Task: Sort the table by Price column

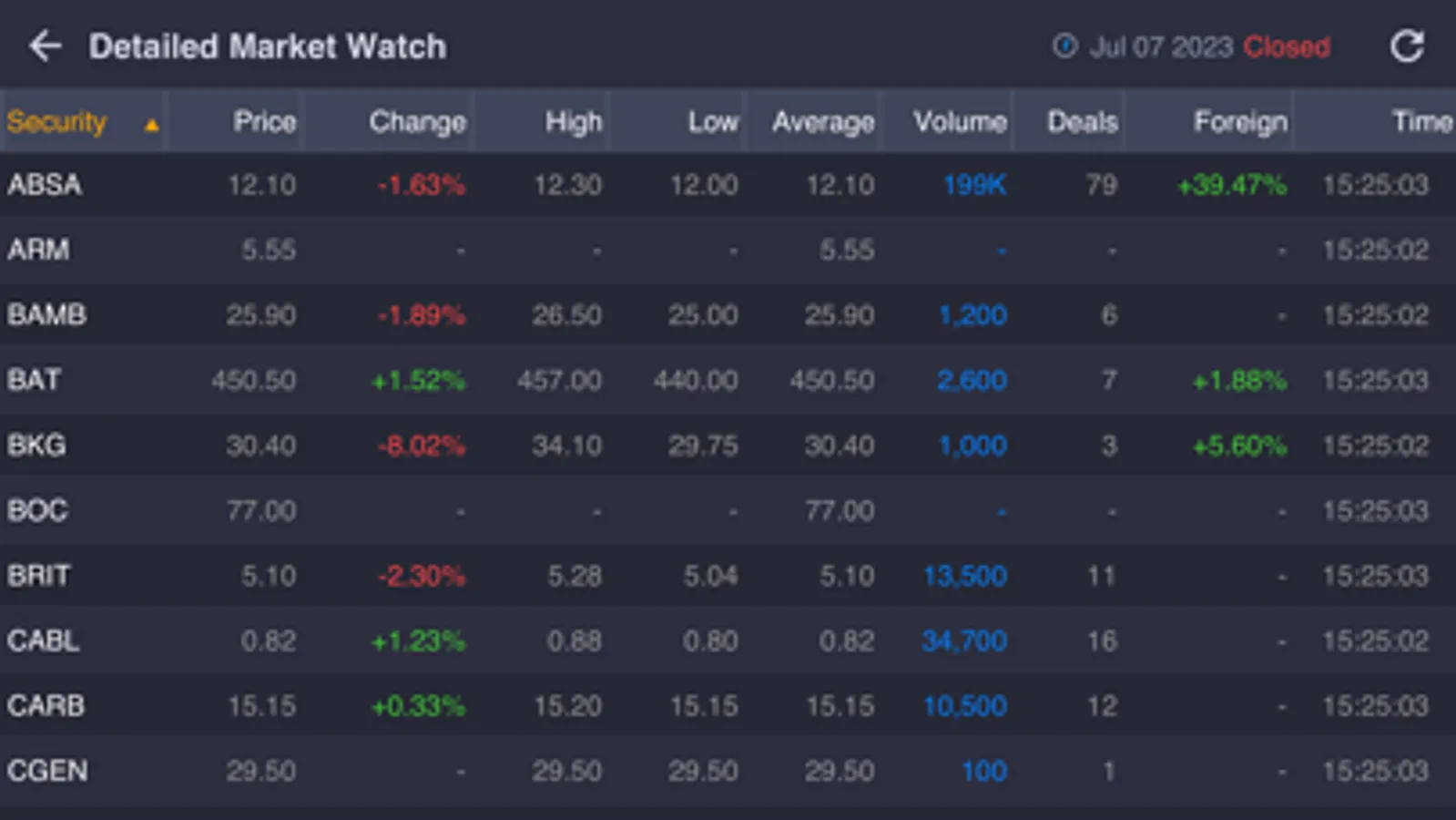Action: click(264, 121)
